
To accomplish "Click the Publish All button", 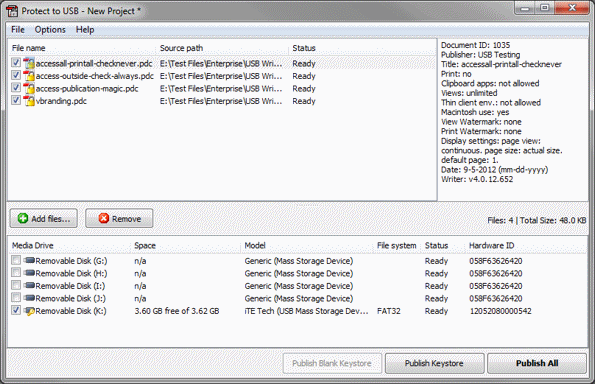I will click(x=537, y=363).
